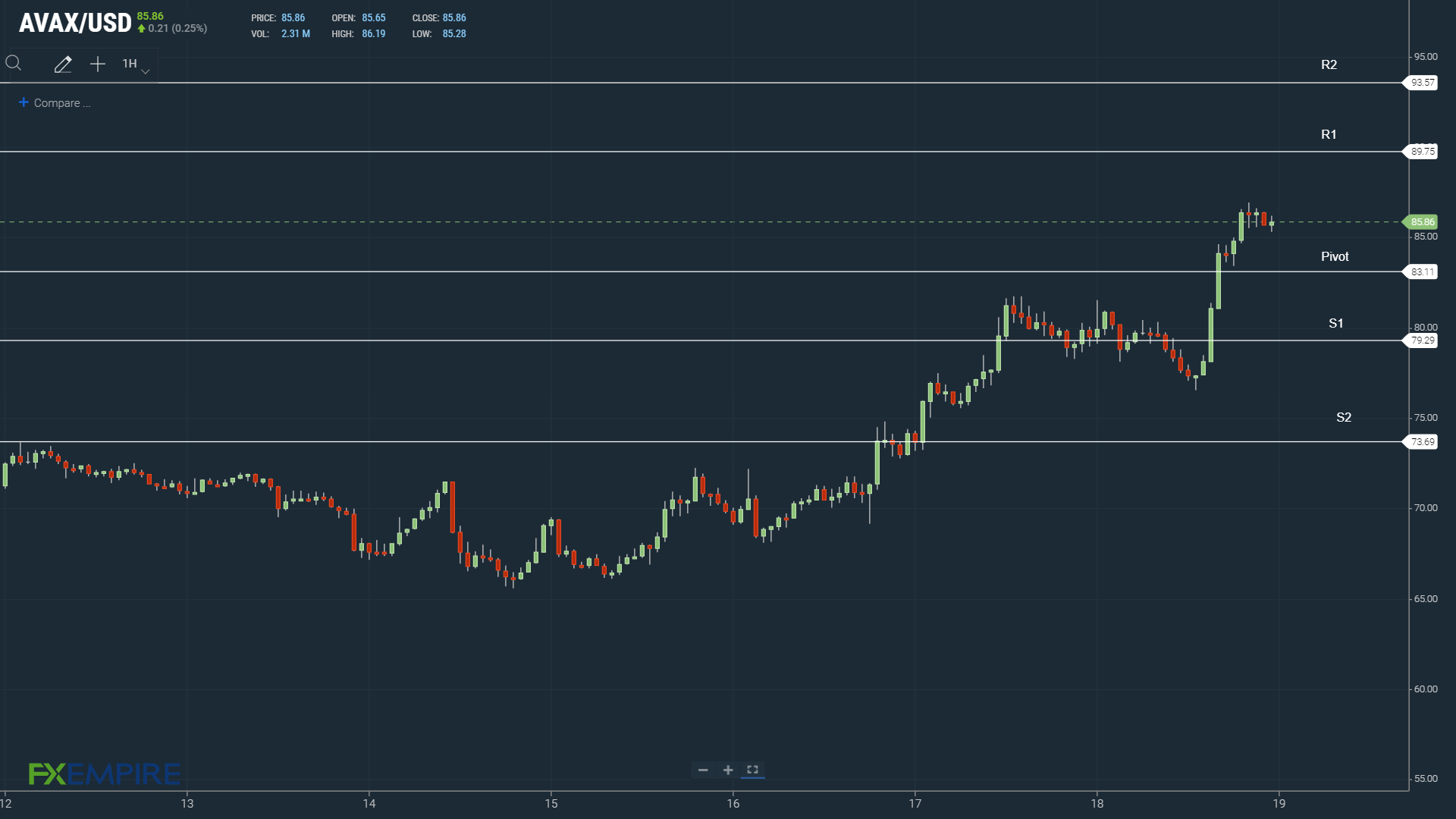The image size is (1456, 819).
Task: Open the 1H timeframe dropdown
Action: click(136, 64)
